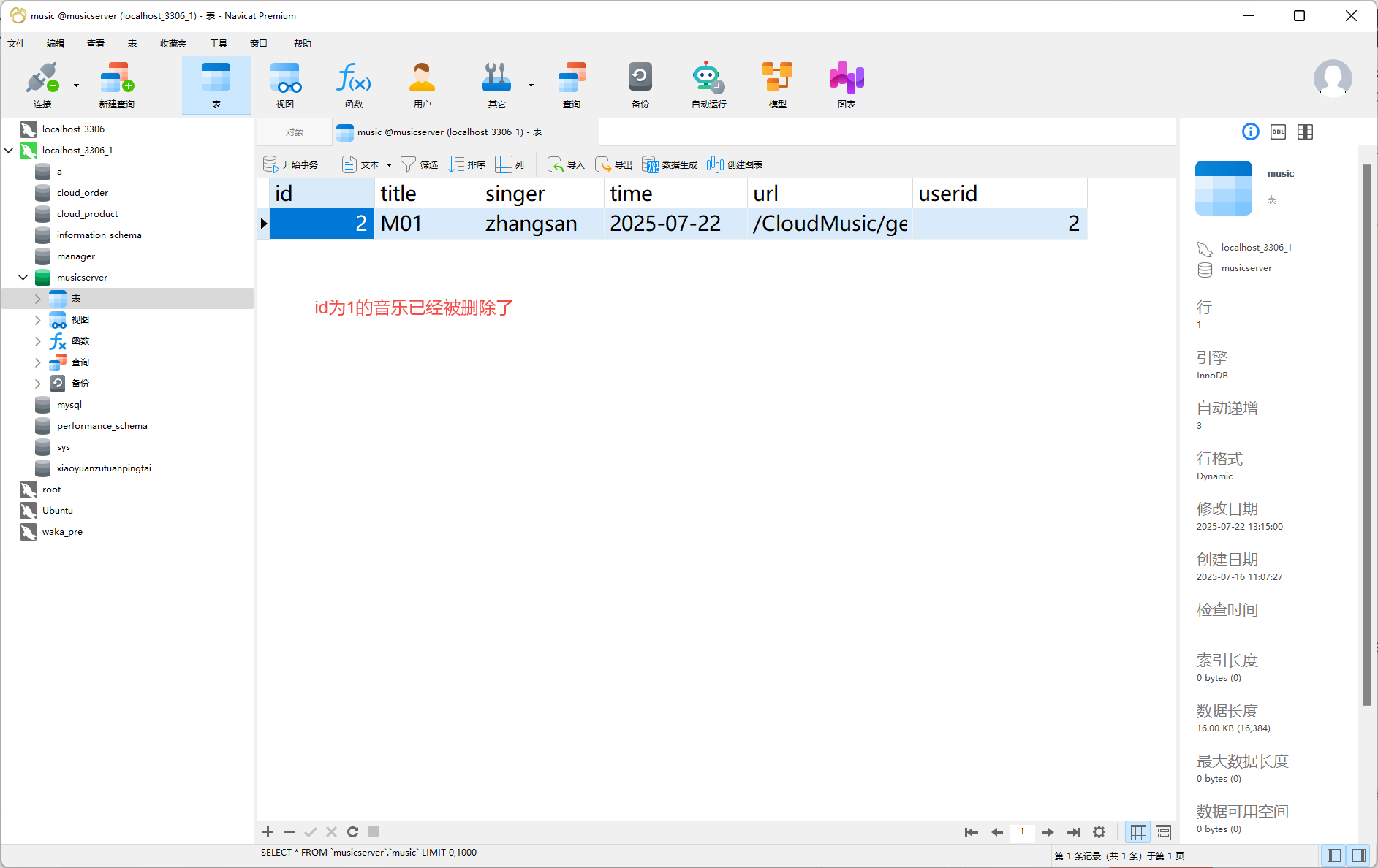Click 新建查询 (New Query) icon
The height and width of the screenshot is (868, 1378).
point(117,85)
